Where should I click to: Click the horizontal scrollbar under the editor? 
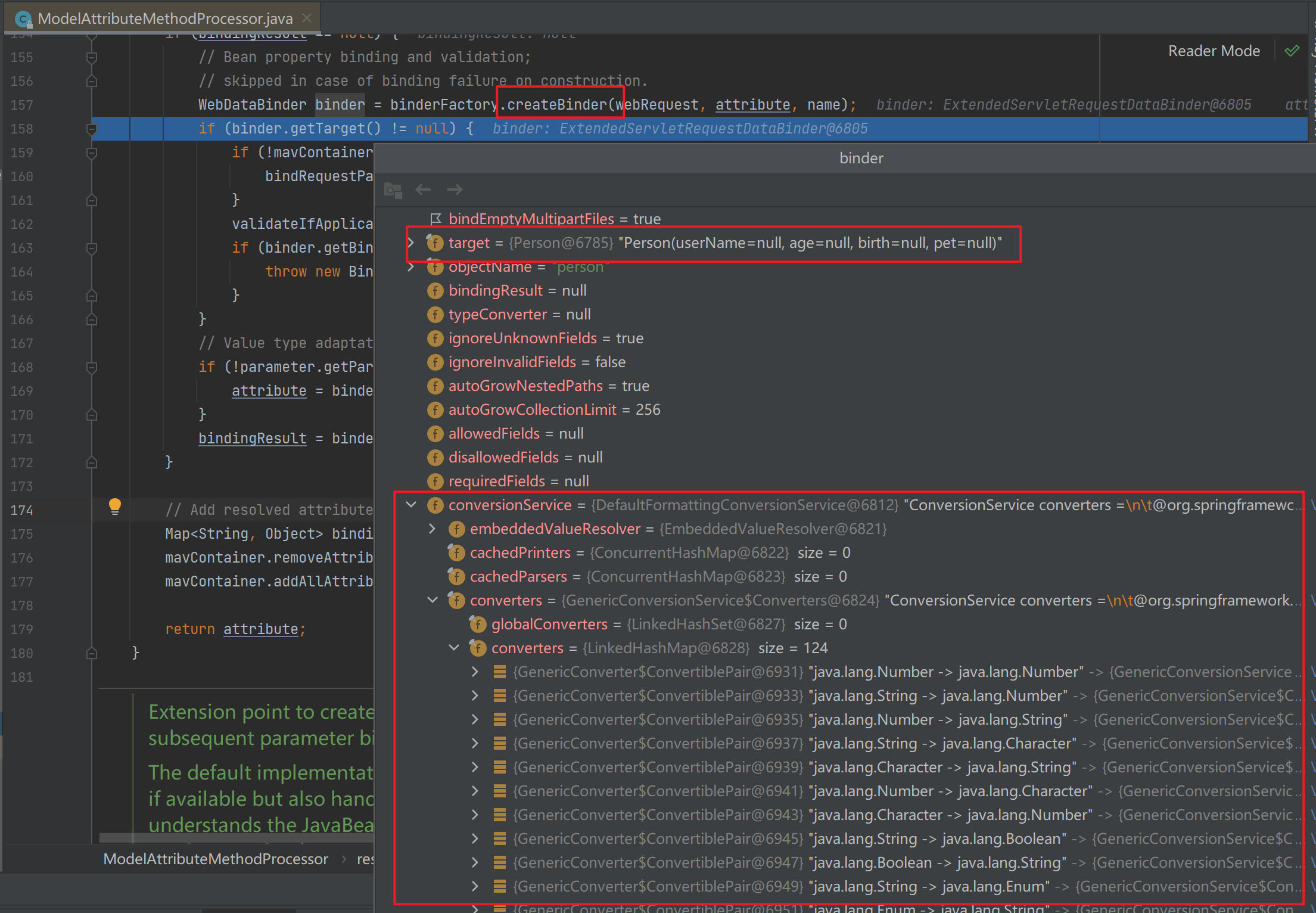[x=235, y=837]
